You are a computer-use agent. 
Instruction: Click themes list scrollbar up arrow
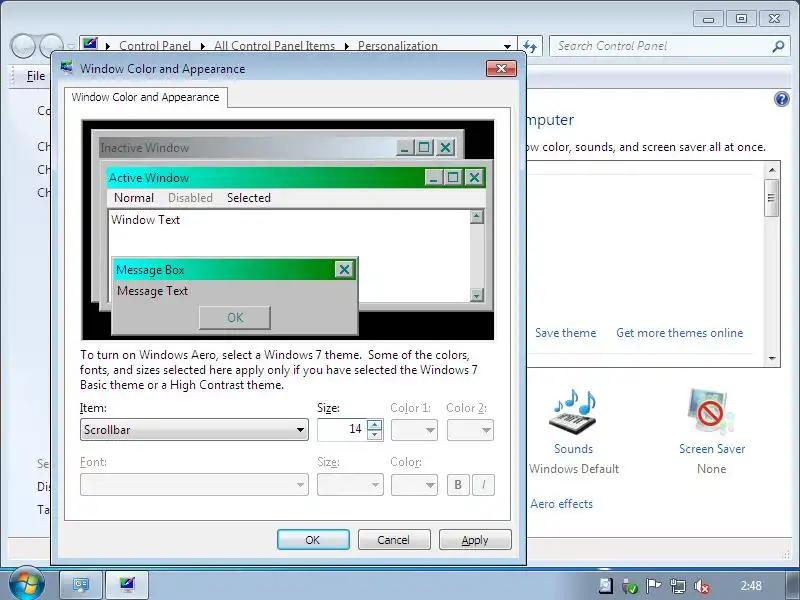[772, 170]
